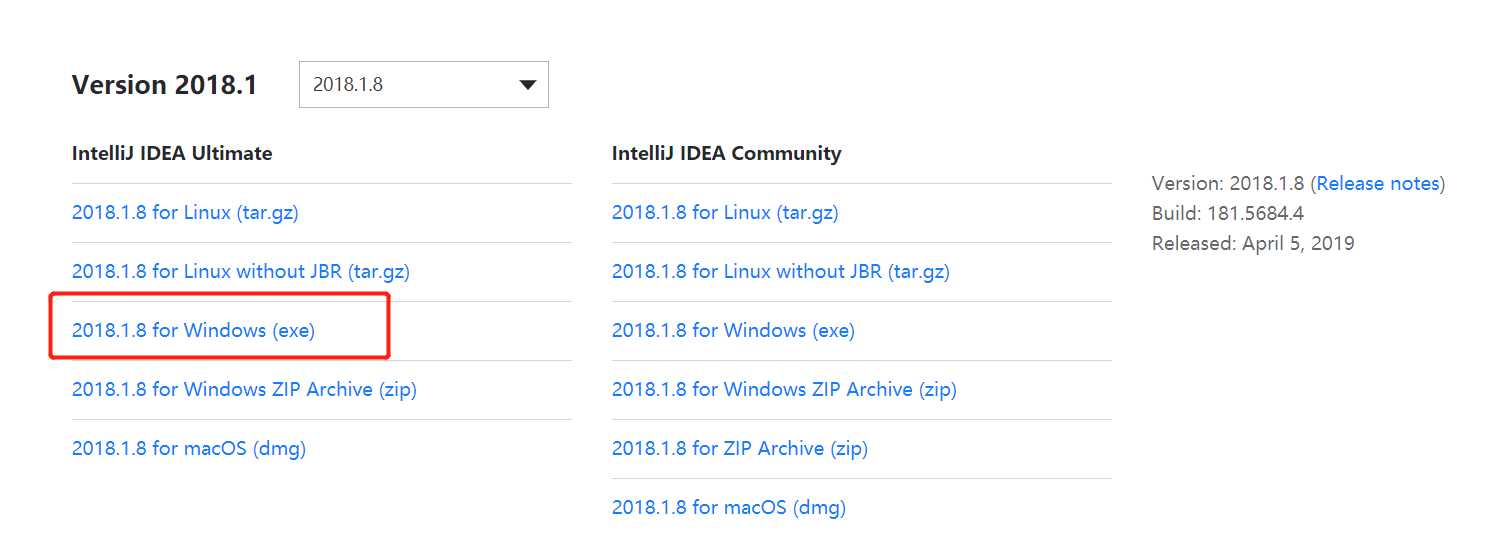Download Community 2018.1.8 for ZIP Archive (zip)
The width and height of the screenshot is (1507, 556).
pyautogui.click(x=740, y=448)
